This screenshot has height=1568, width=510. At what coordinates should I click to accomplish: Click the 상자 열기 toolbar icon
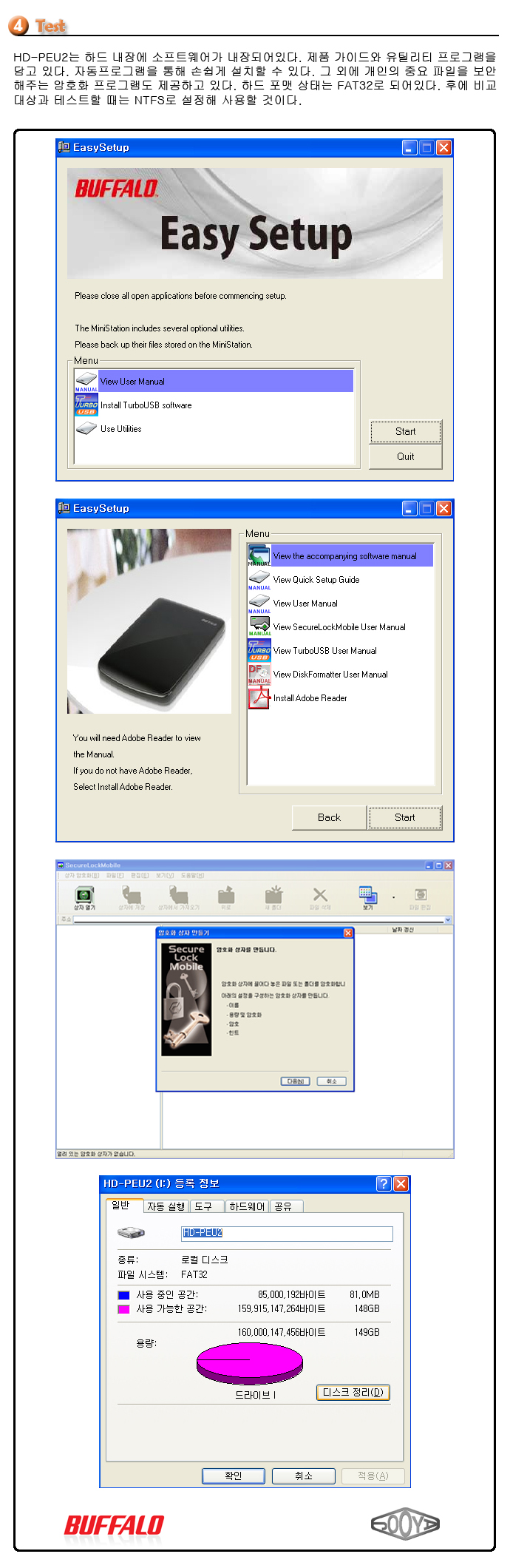coord(84,898)
